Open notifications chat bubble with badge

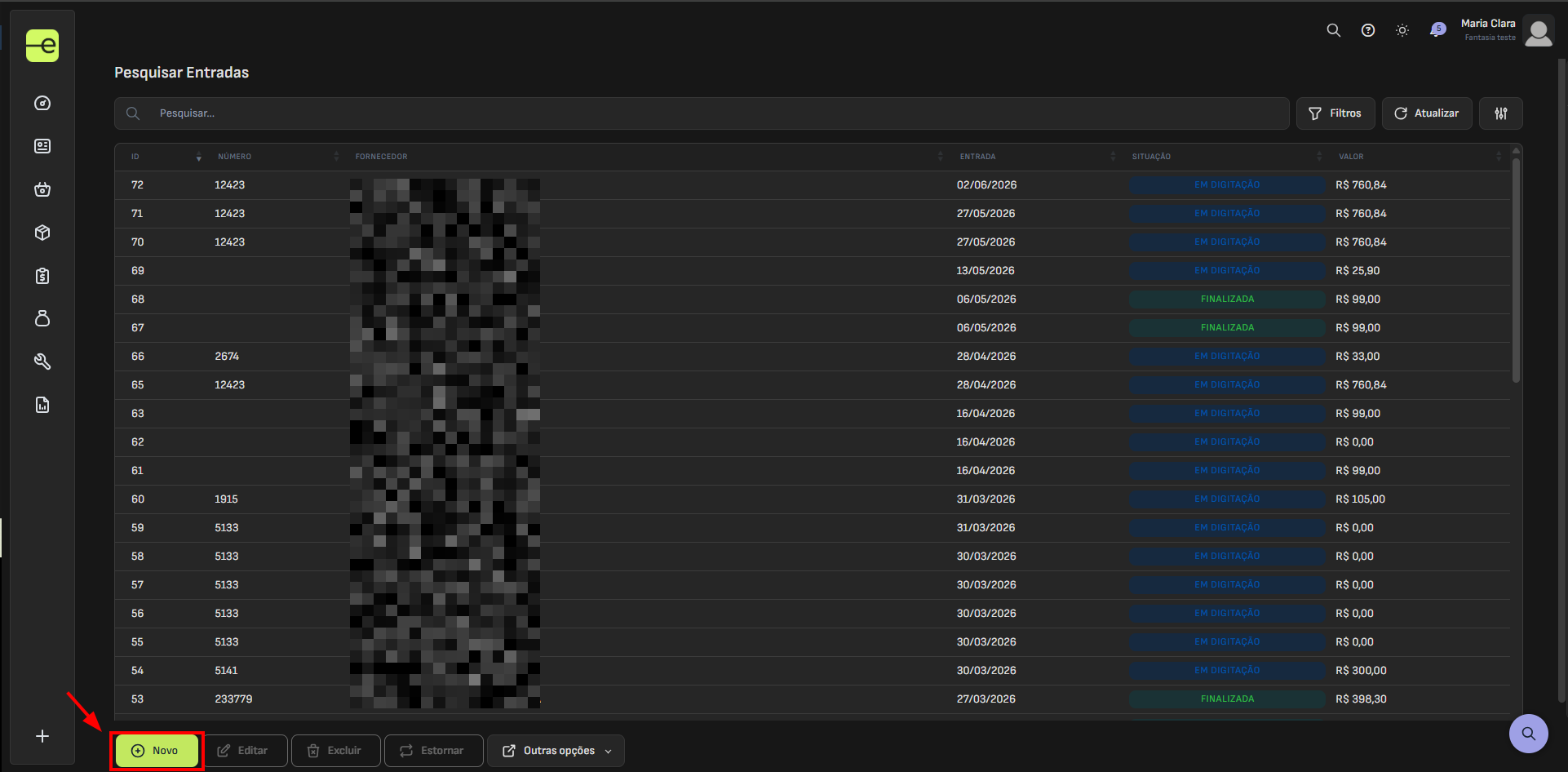click(1437, 30)
